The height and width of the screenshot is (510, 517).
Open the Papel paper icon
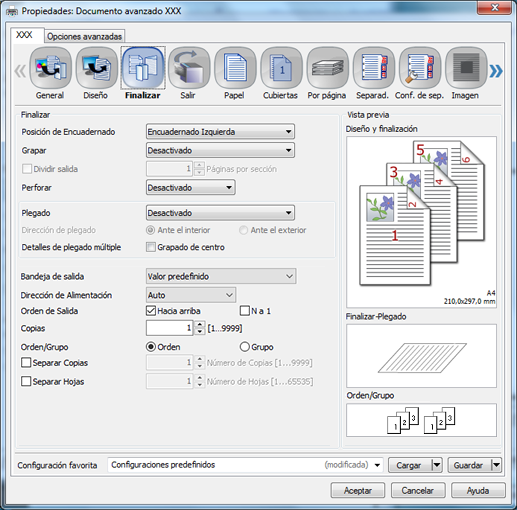point(235,68)
